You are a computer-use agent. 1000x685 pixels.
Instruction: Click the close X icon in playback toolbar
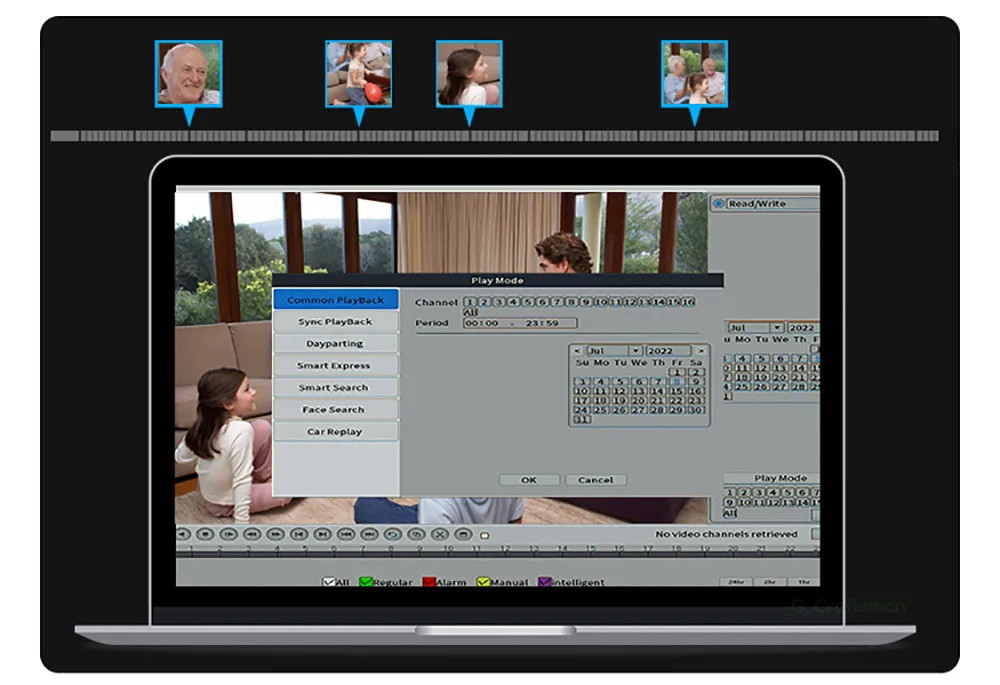[439, 534]
